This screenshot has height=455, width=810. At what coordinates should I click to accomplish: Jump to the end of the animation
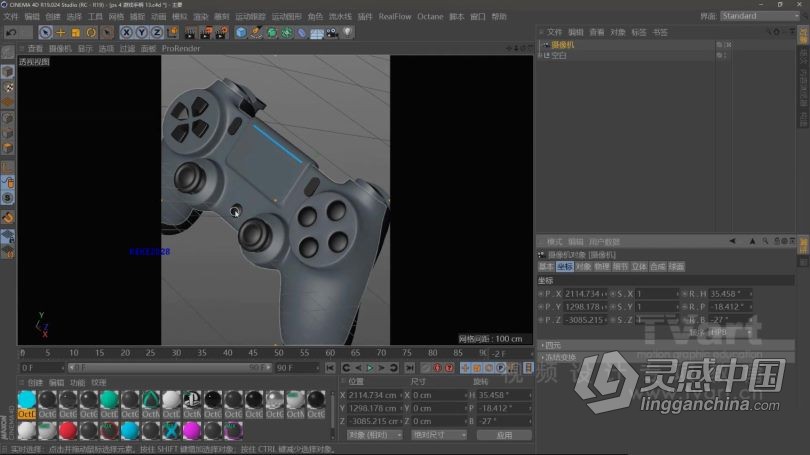(x=410, y=368)
